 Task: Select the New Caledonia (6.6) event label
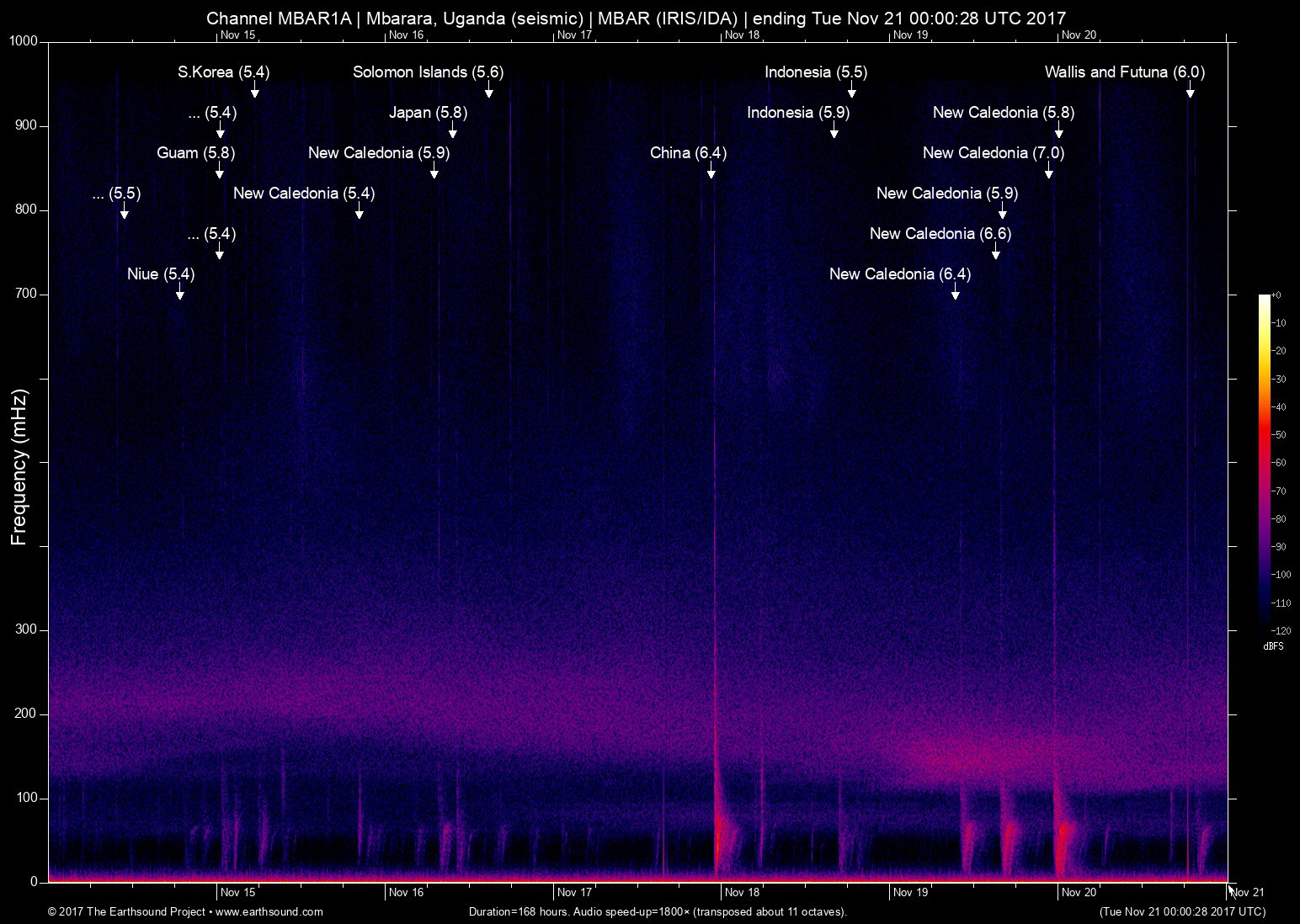pyautogui.click(x=940, y=234)
